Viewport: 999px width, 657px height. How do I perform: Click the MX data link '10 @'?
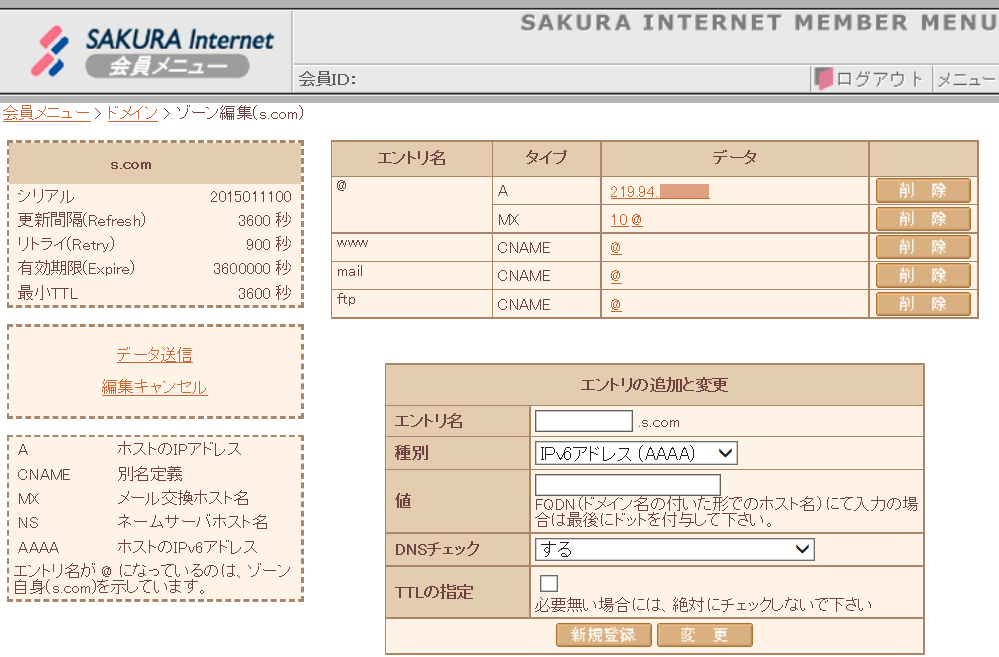point(626,219)
